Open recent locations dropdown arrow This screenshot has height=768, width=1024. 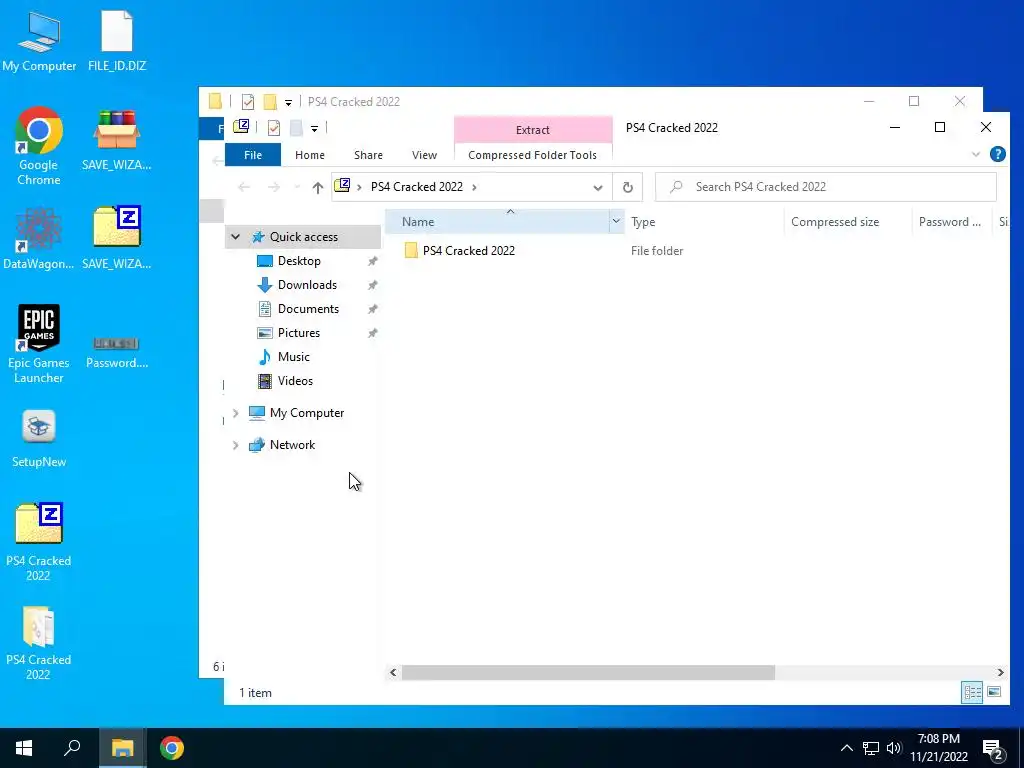297,187
